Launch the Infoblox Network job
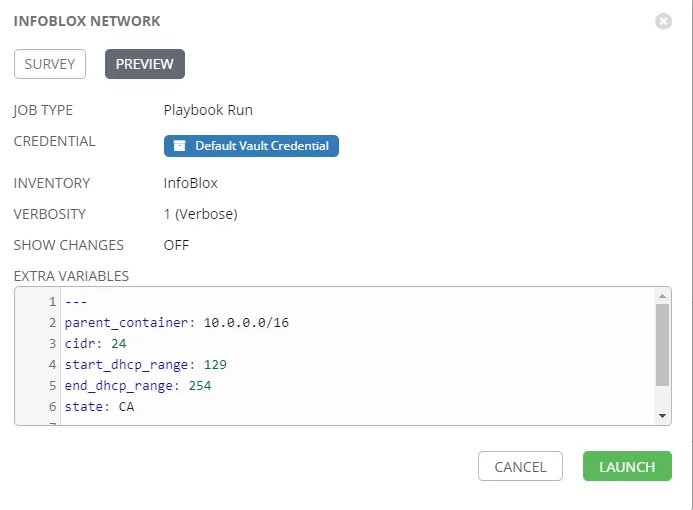This screenshot has height=510, width=693. 627,467
